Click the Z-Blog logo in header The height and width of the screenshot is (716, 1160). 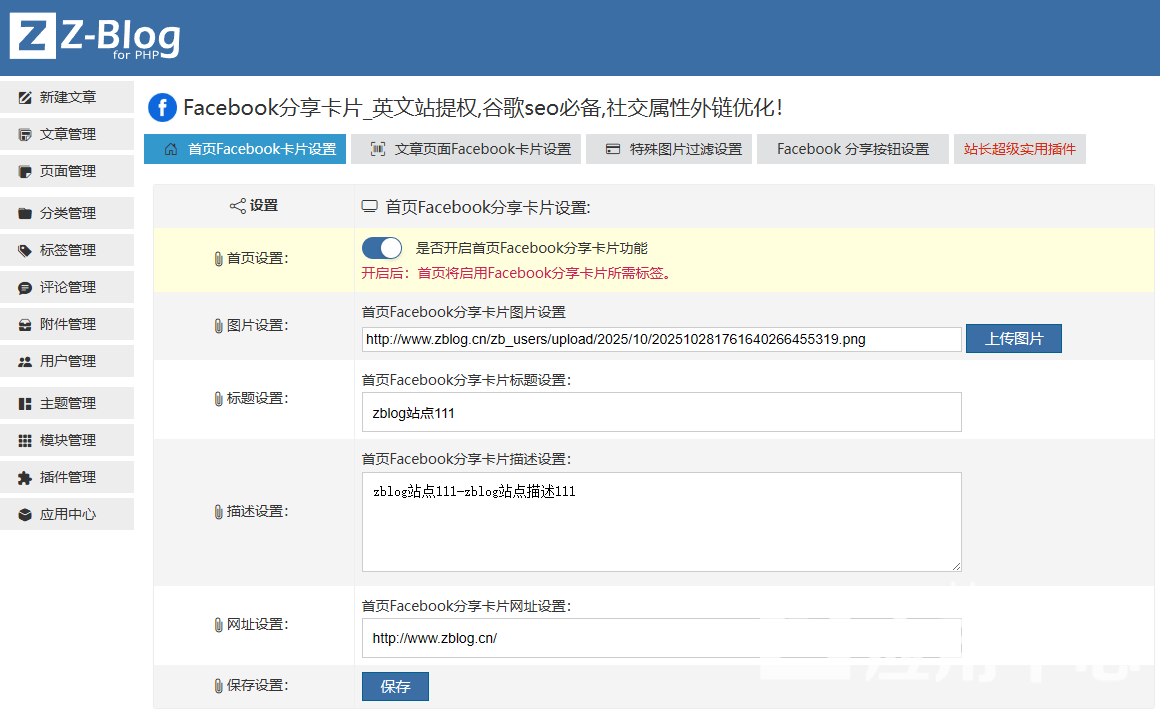coord(95,36)
